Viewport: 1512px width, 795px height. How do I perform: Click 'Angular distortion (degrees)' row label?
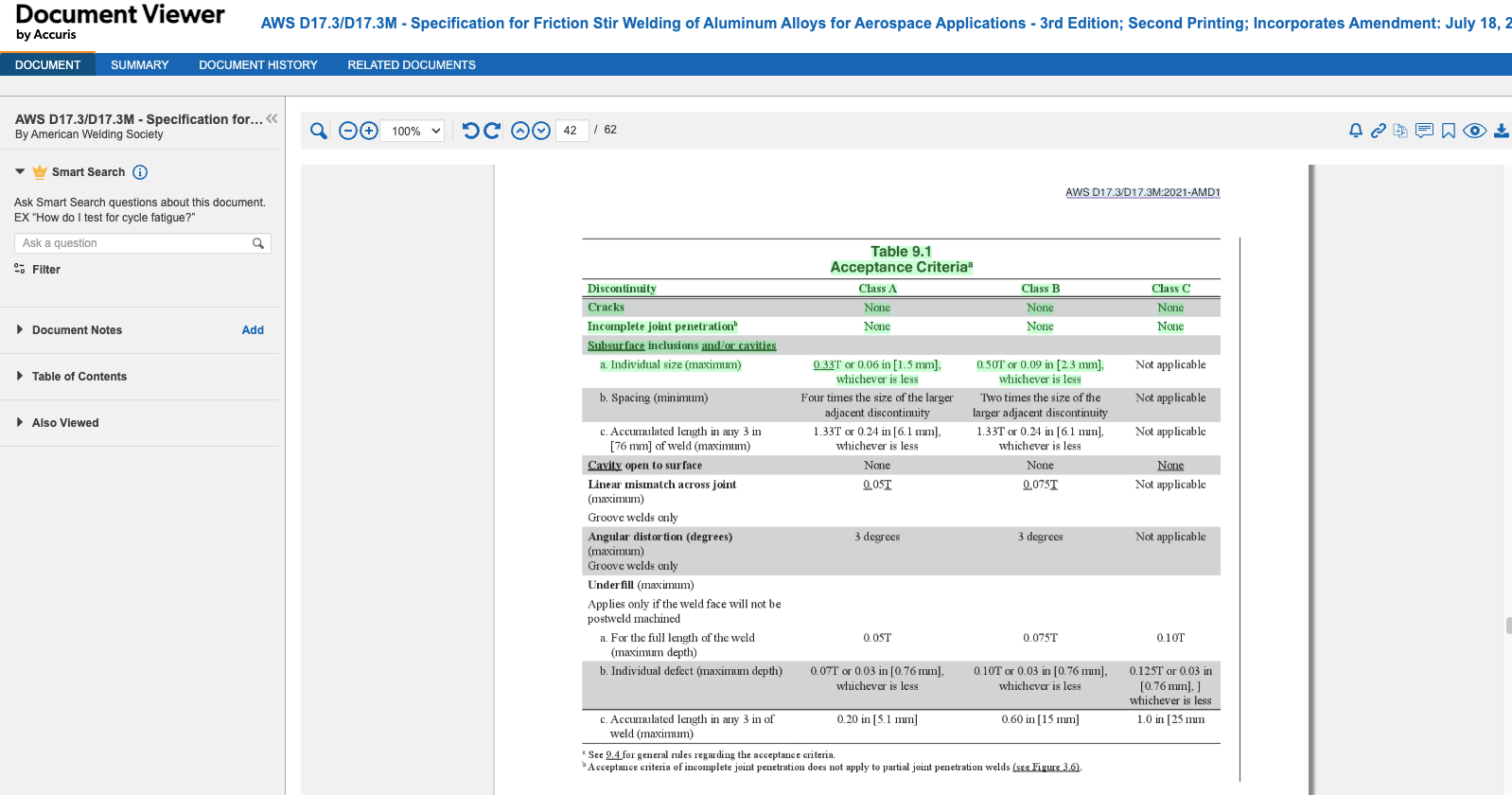click(x=659, y=537)
